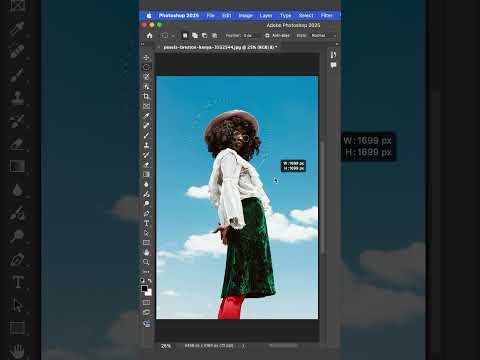
Task: Select the Pen tool
Action: click(146, 213)
